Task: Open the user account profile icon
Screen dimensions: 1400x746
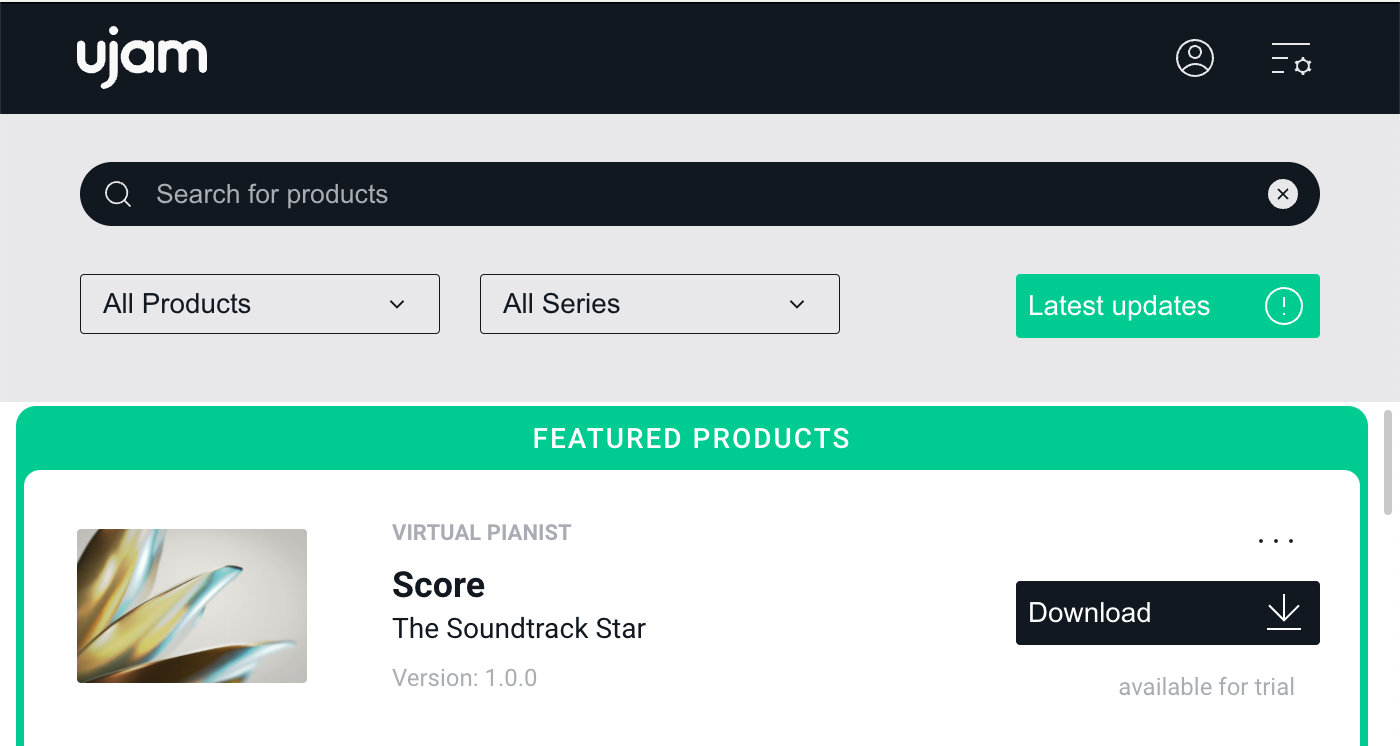Action: click(1194, 58)
